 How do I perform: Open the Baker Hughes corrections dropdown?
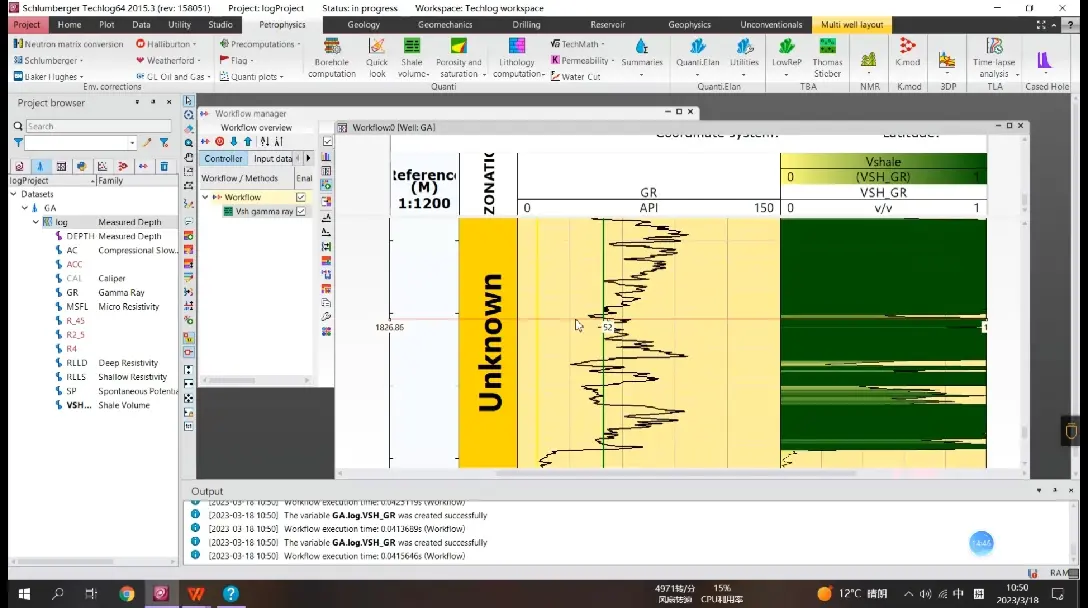click(x=49, y=76)
